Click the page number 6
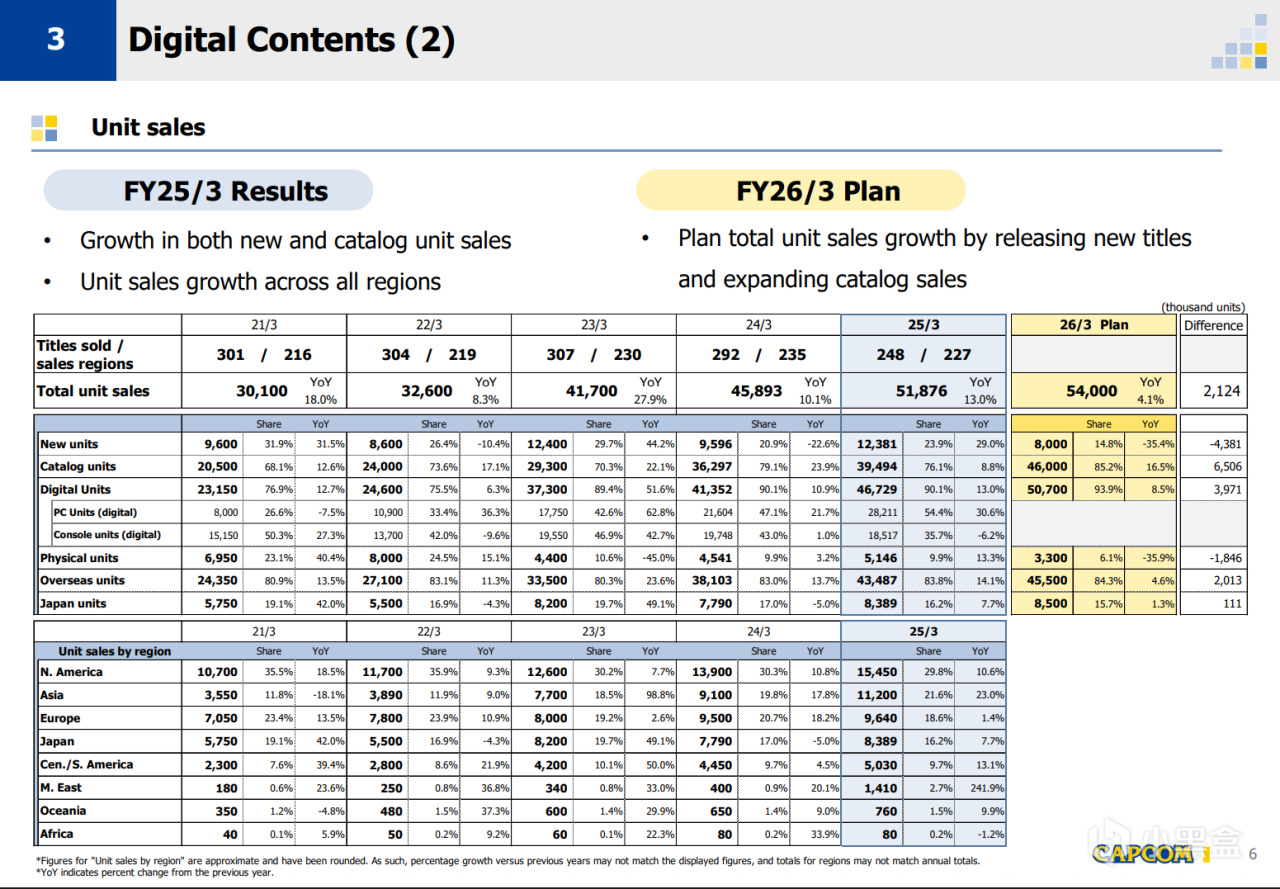This screenshot has height=889, width=1280. [1253, 853]
